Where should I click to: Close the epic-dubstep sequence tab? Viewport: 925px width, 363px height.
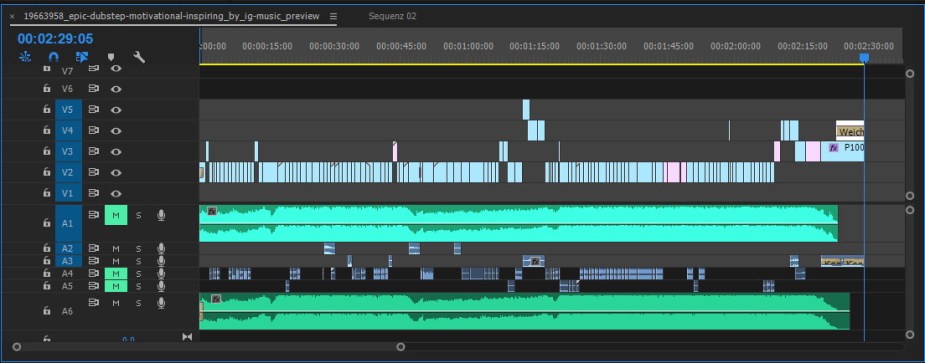click(12, 17)
